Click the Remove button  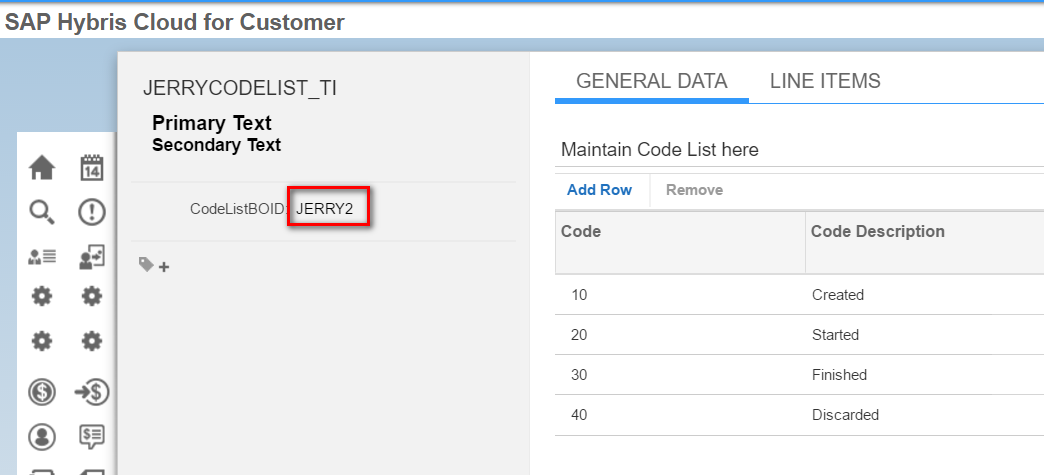(694, 190)
